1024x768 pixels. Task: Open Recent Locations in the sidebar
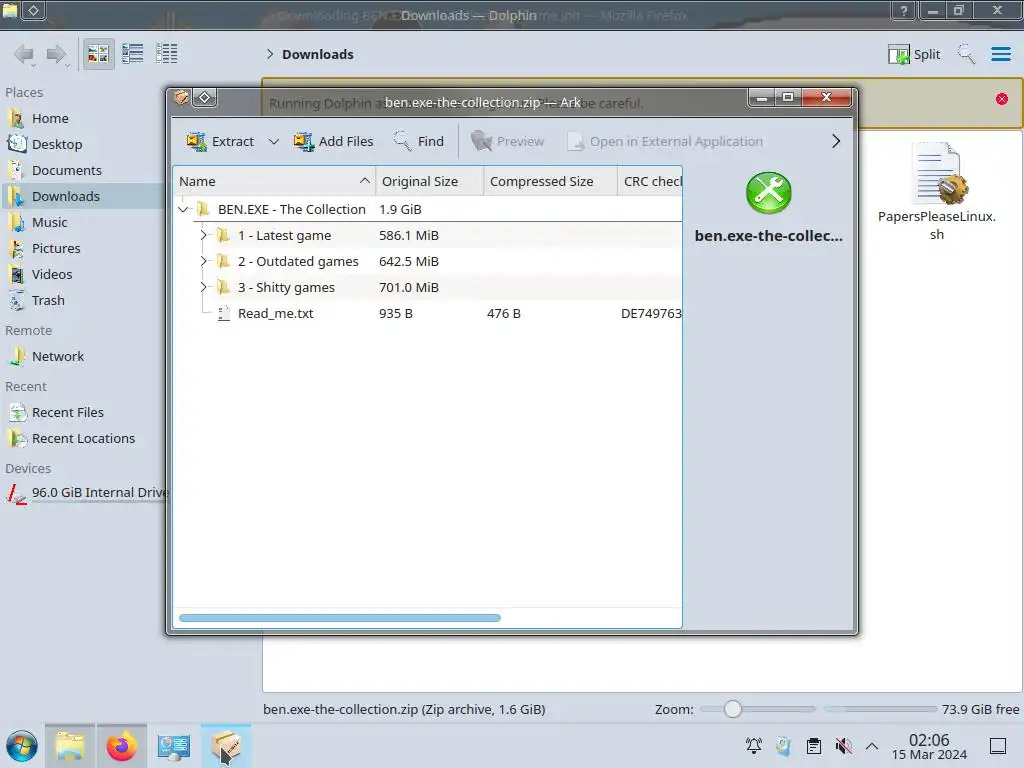84,439
